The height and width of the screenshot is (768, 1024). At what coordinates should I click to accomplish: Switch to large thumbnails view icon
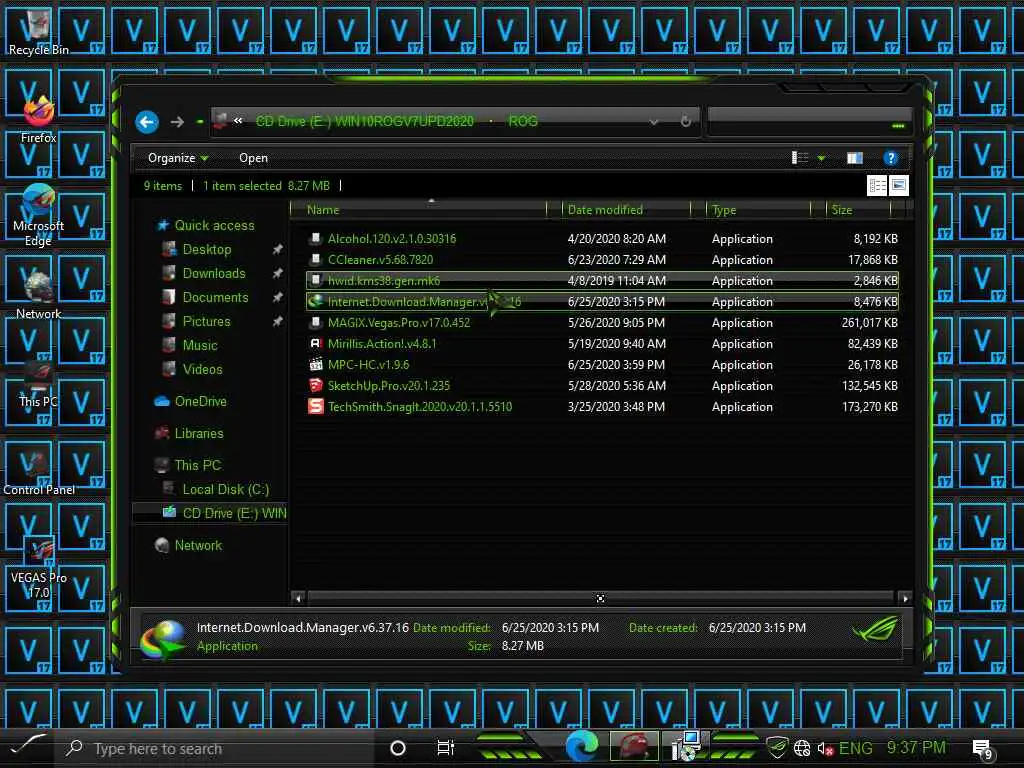(x=899, y=185)
